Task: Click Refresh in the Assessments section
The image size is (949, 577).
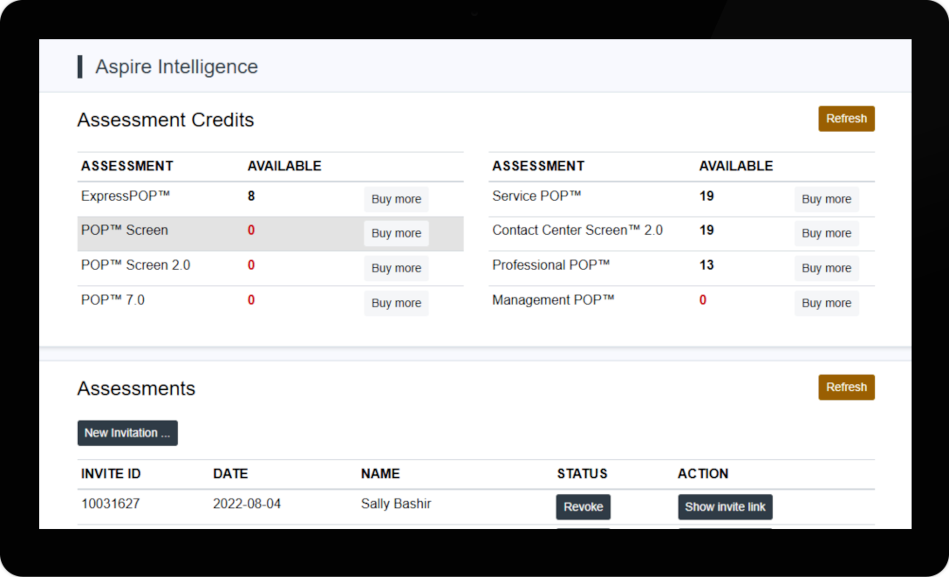Action: pyautogui.click(x=846, y=387)
